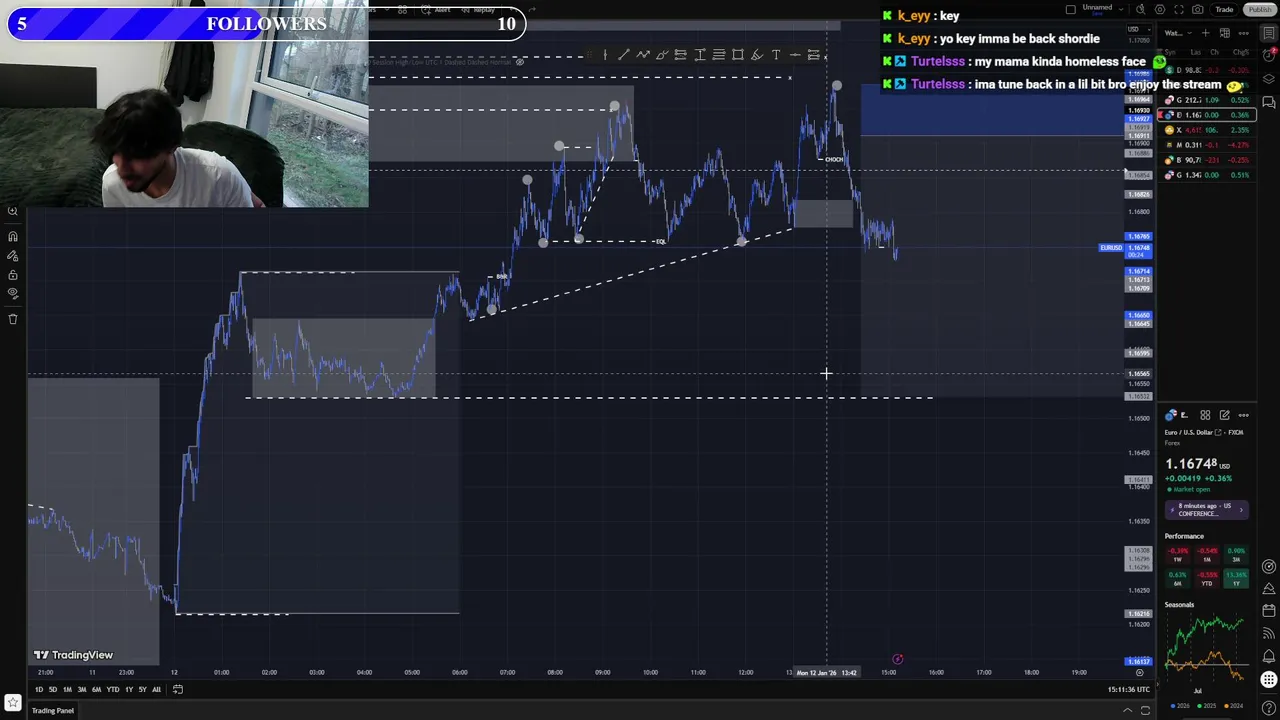
Task: Open the Trading Panel tab
Action: 52,710
